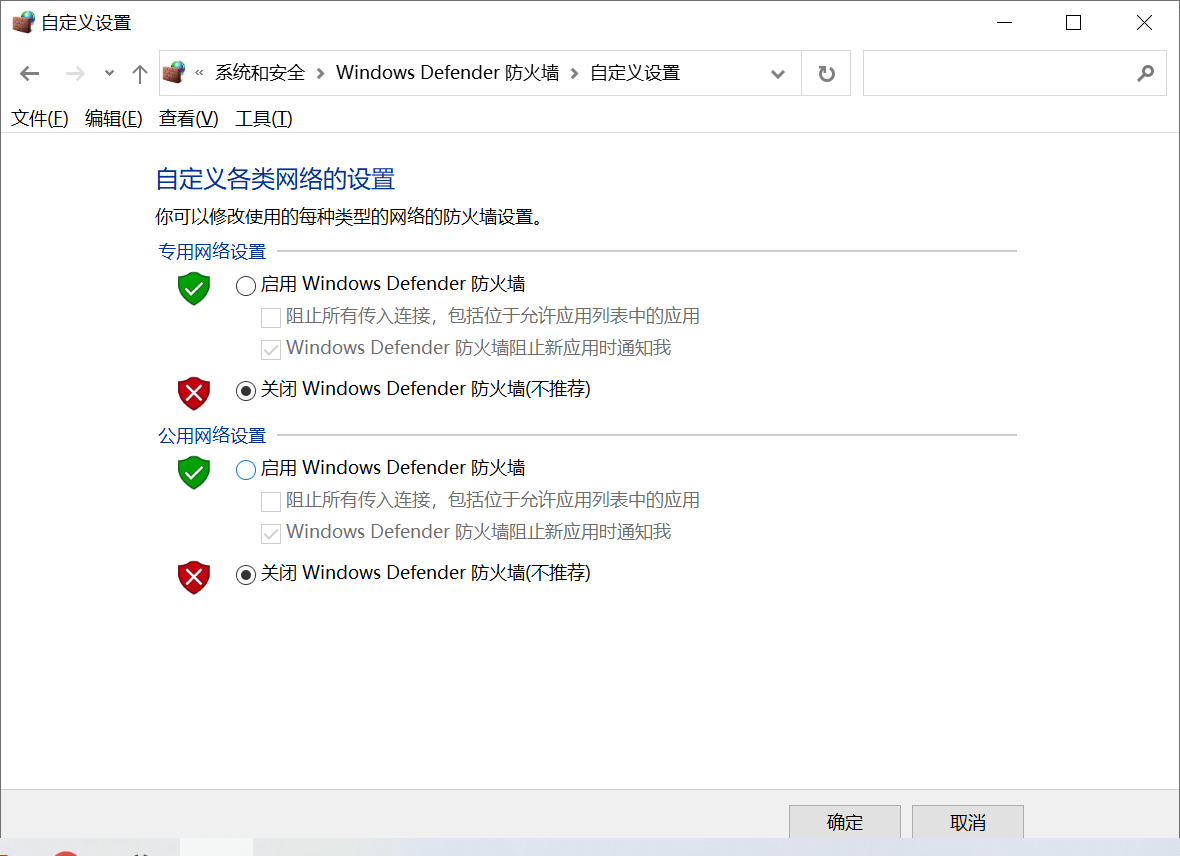Go back using the back arrow
The width and height of the screenshot is (1180, 856).
coord(29,74)
